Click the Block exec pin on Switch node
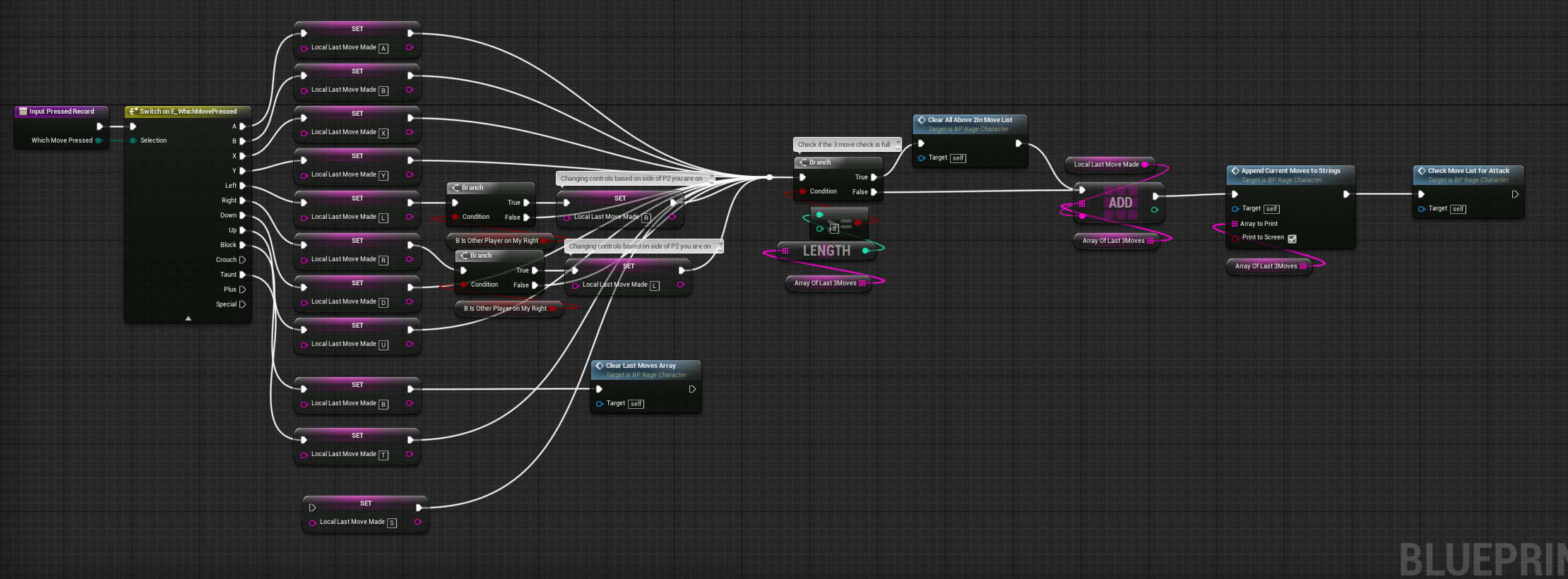 coord(242,245)
